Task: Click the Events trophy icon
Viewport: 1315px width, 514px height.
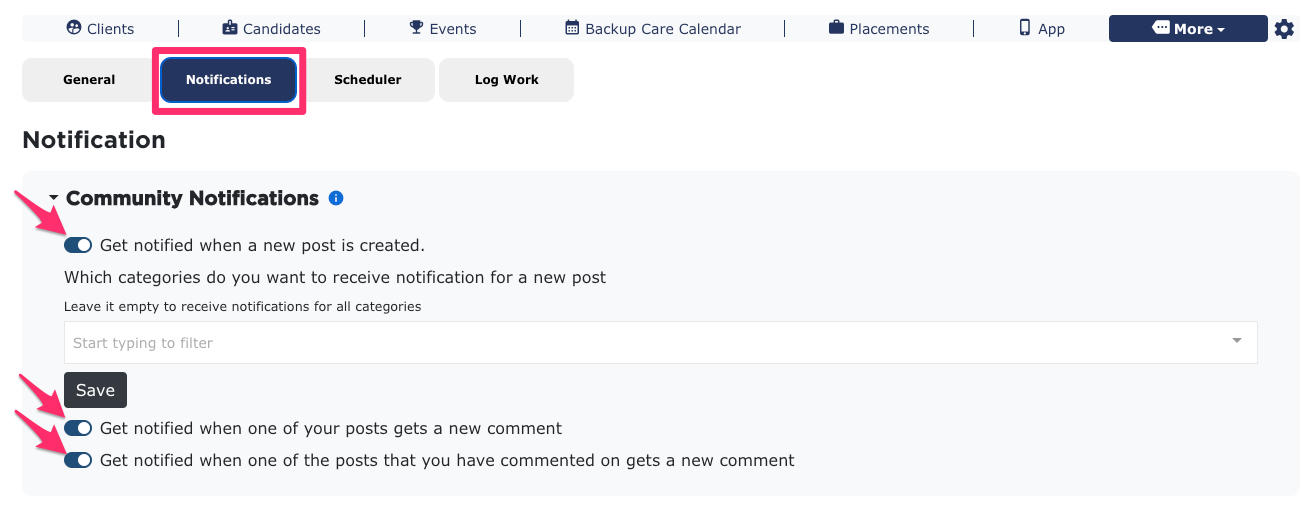Action: tap(417, 28)
